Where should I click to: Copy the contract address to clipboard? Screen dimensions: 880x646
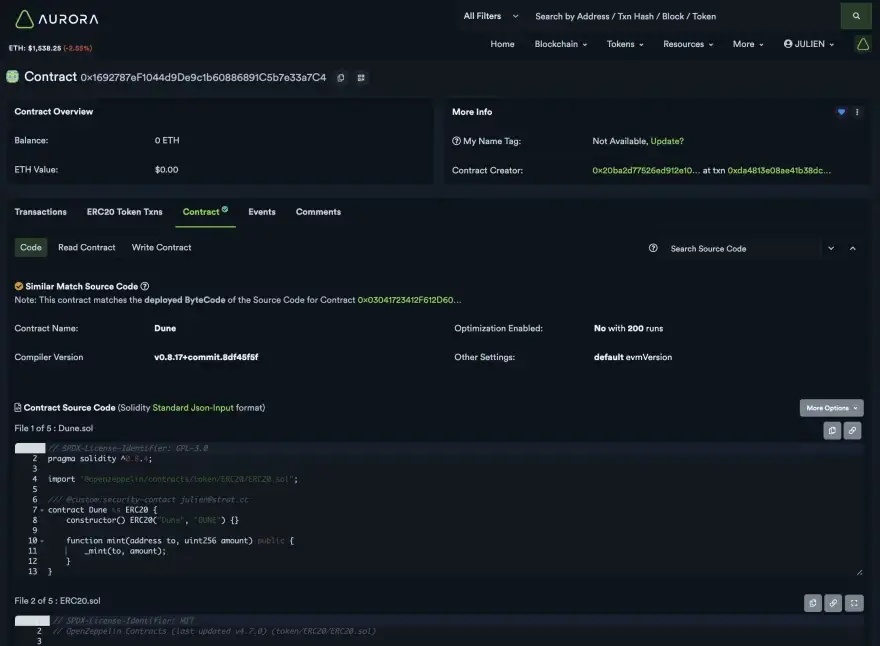click(341, 78)
